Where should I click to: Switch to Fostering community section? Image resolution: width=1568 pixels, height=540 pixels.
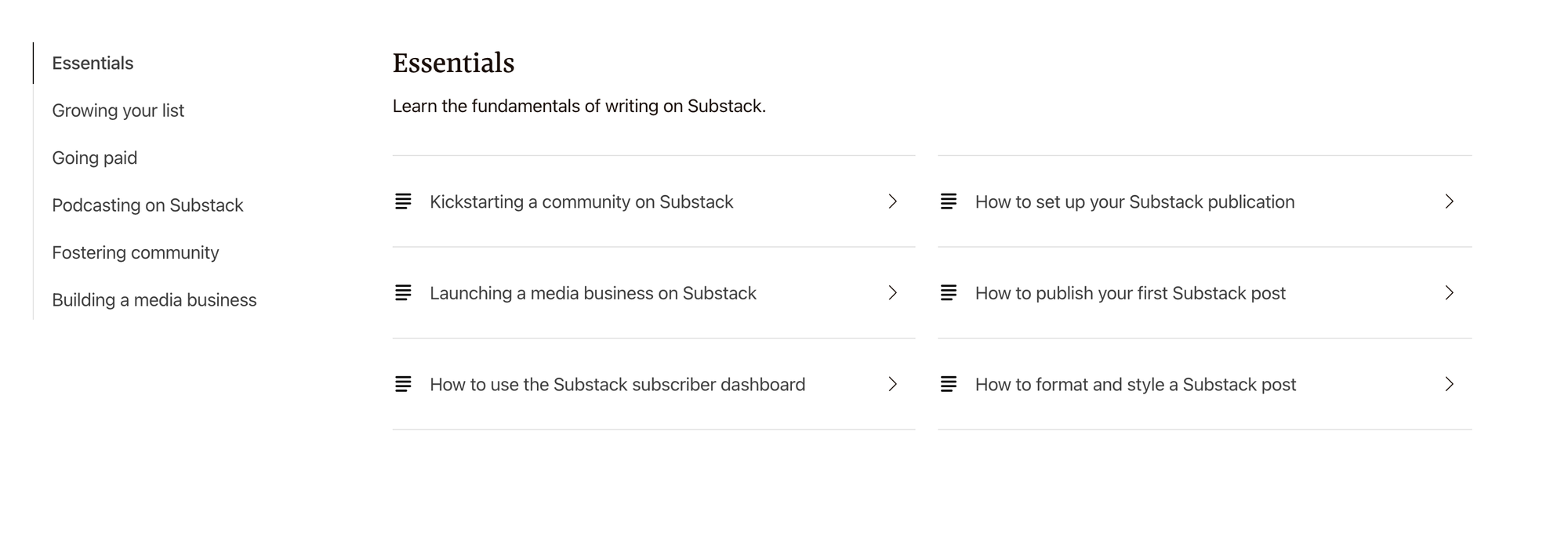(x=135, y=253)
